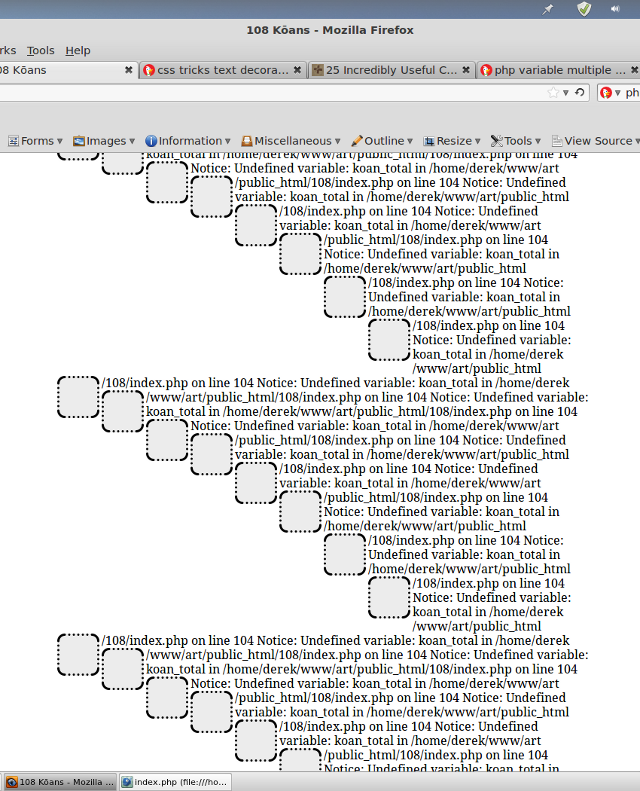Open the developer toolbar Tools menu
The height and width of the screenshot is (791, 640).
pyautogui.click(x=516, y=141)
